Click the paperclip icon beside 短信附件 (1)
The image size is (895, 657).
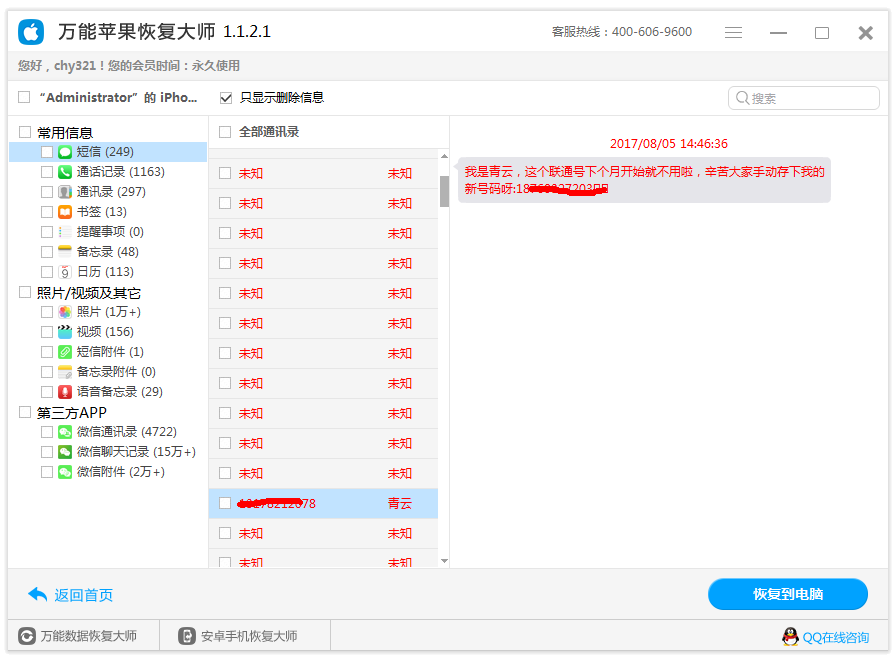(x=65, y=352)
